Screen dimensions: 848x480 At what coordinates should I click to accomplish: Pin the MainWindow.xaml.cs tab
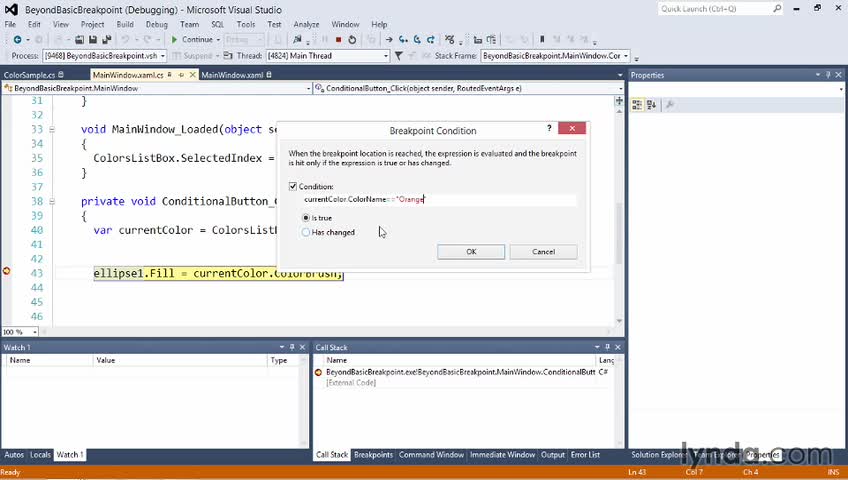[x=181, y=75]
